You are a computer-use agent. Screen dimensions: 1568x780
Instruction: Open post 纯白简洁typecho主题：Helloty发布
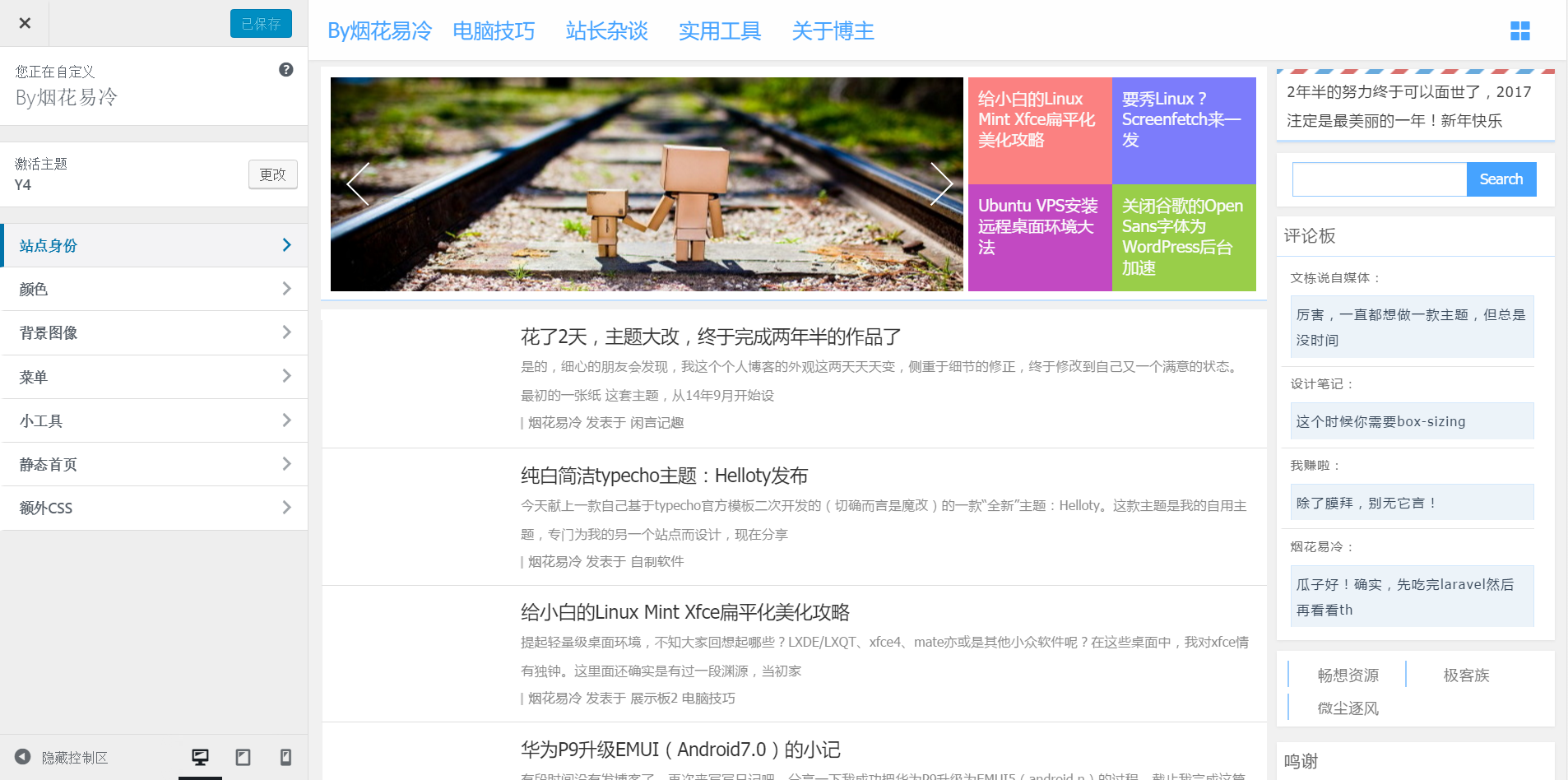[664, 476]
